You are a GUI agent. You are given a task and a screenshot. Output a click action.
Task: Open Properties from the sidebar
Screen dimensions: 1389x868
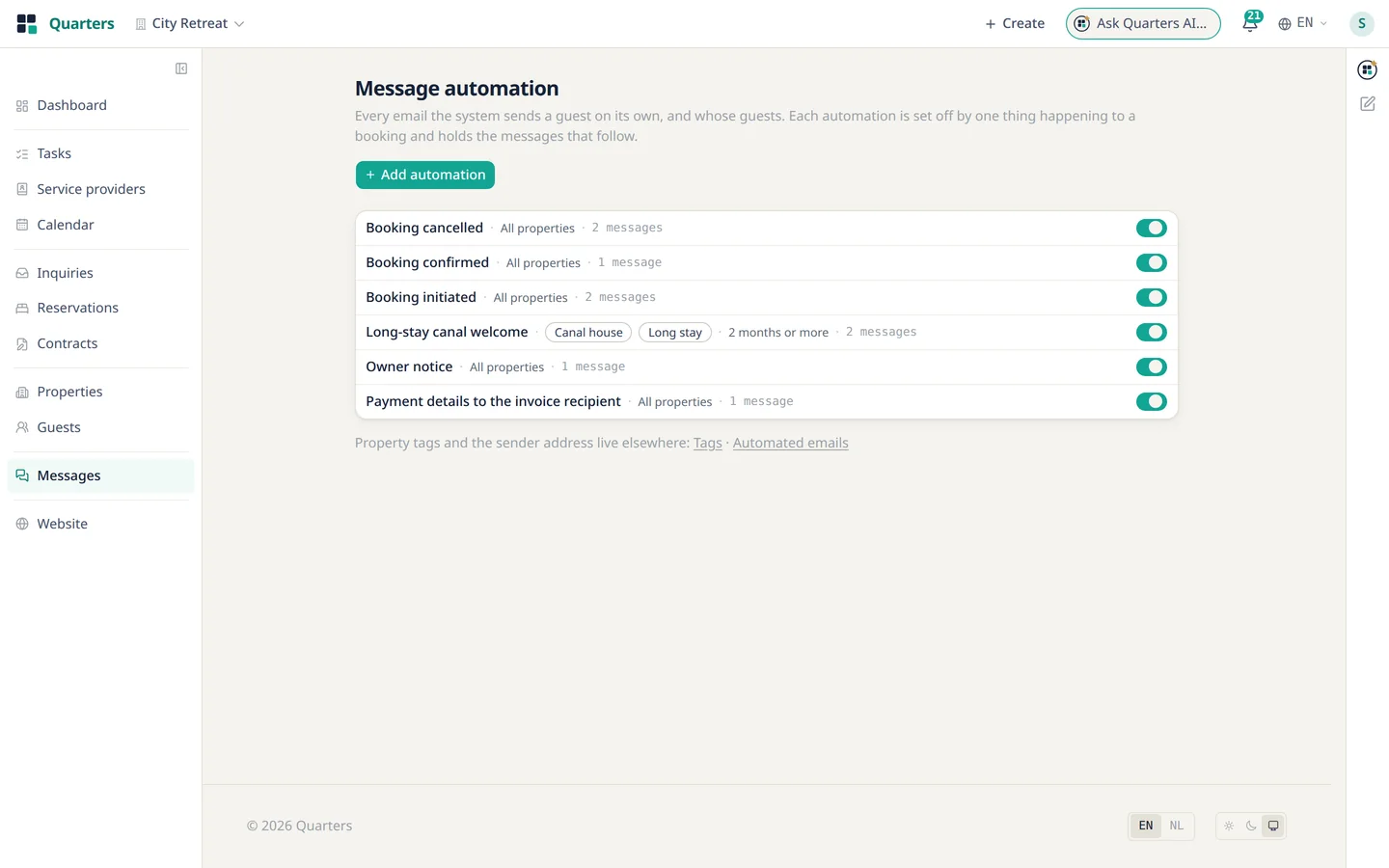pyautogui.click(x=100, y=392)
